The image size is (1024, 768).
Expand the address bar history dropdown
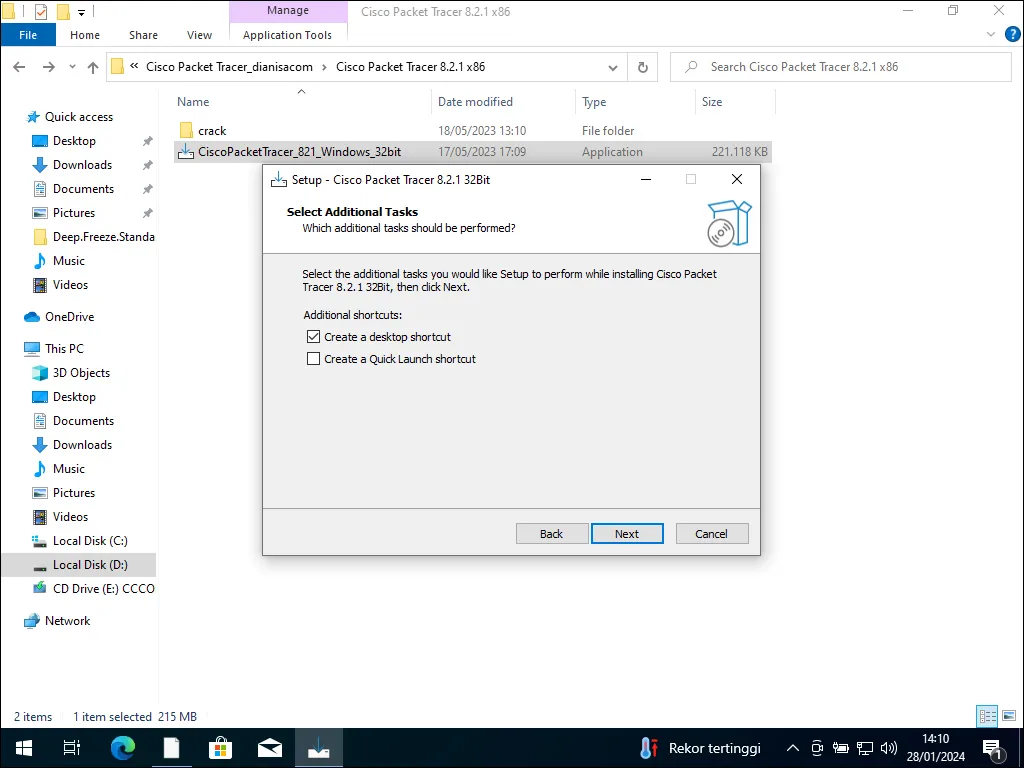(613, 67)
